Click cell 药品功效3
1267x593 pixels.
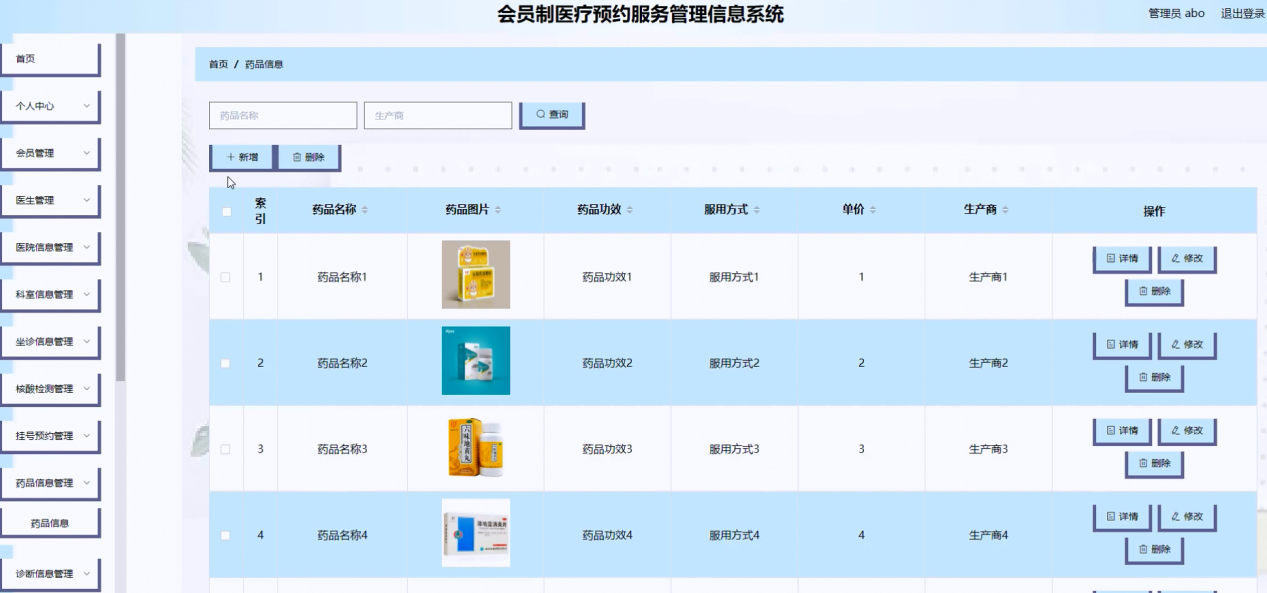coord(607,449)
